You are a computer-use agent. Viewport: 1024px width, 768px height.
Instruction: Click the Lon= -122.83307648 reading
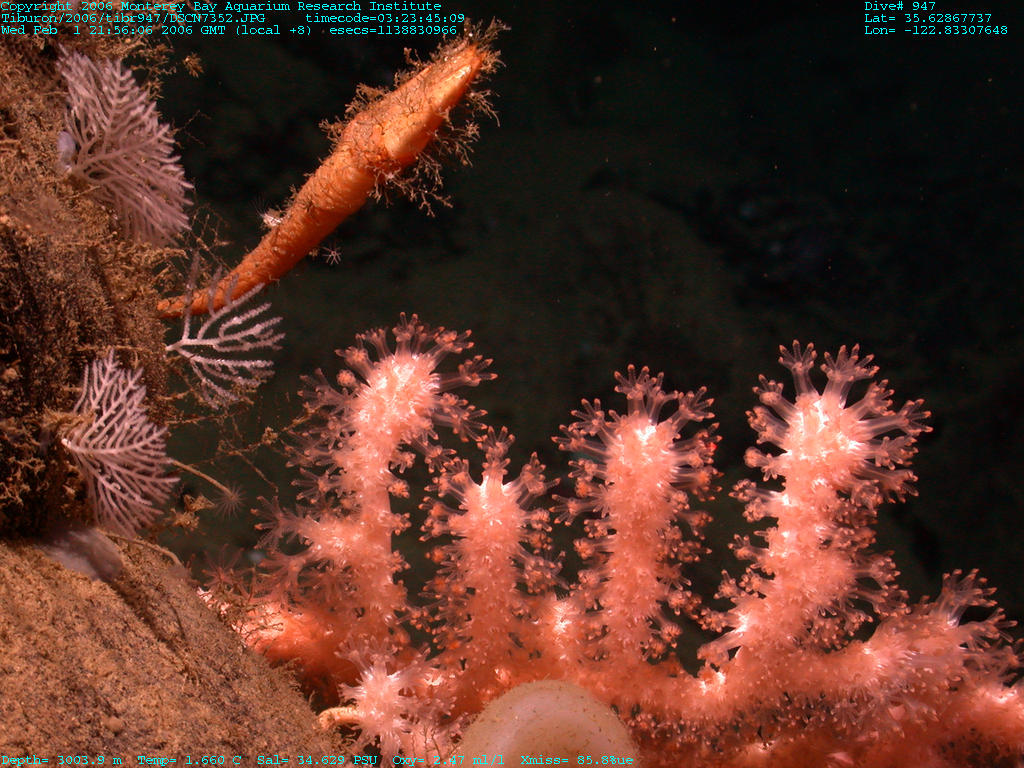click(x=936, y=30)
